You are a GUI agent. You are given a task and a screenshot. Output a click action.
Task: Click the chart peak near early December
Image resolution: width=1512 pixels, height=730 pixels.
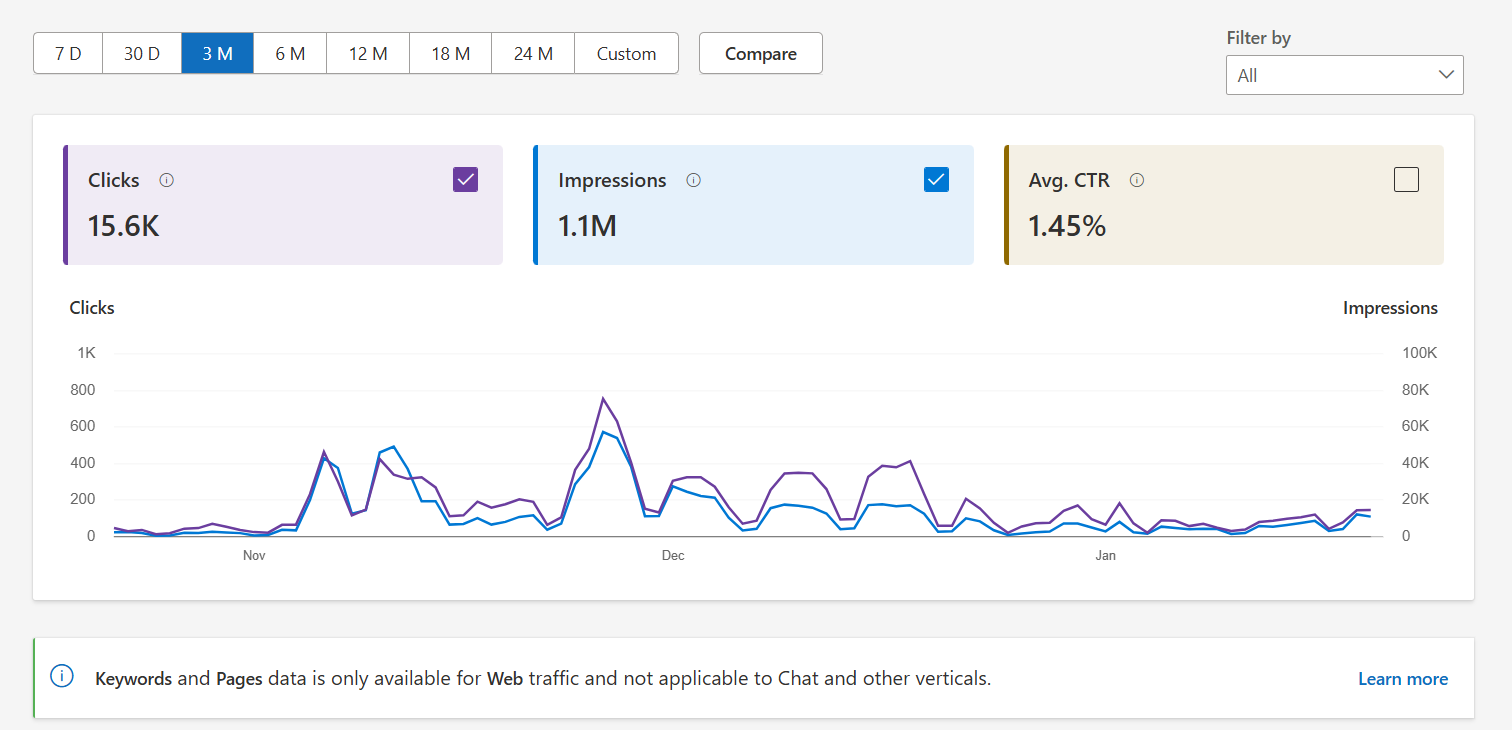[x=604, y=398]
